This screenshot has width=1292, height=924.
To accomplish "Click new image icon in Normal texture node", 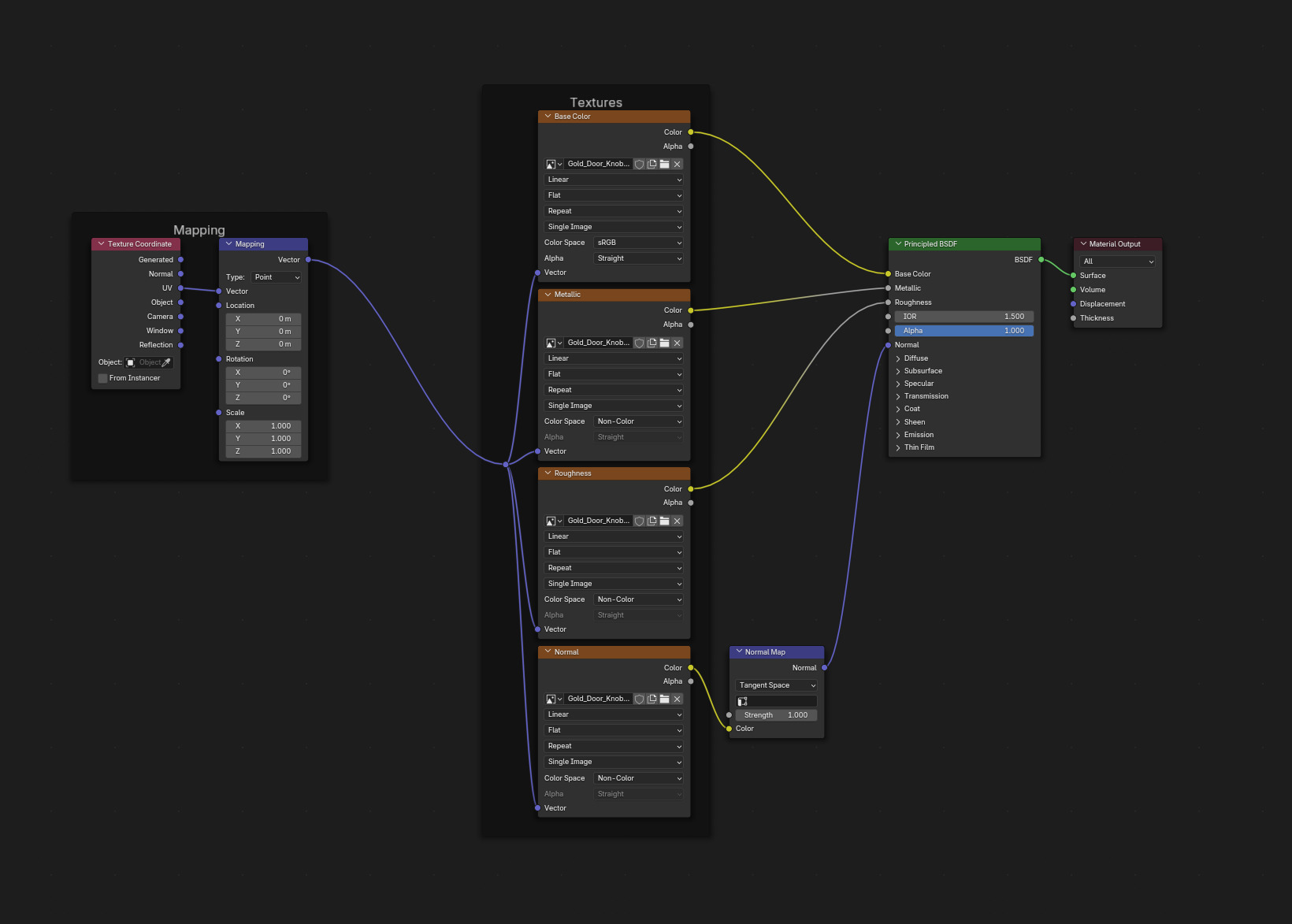I will tap(652, 699).
